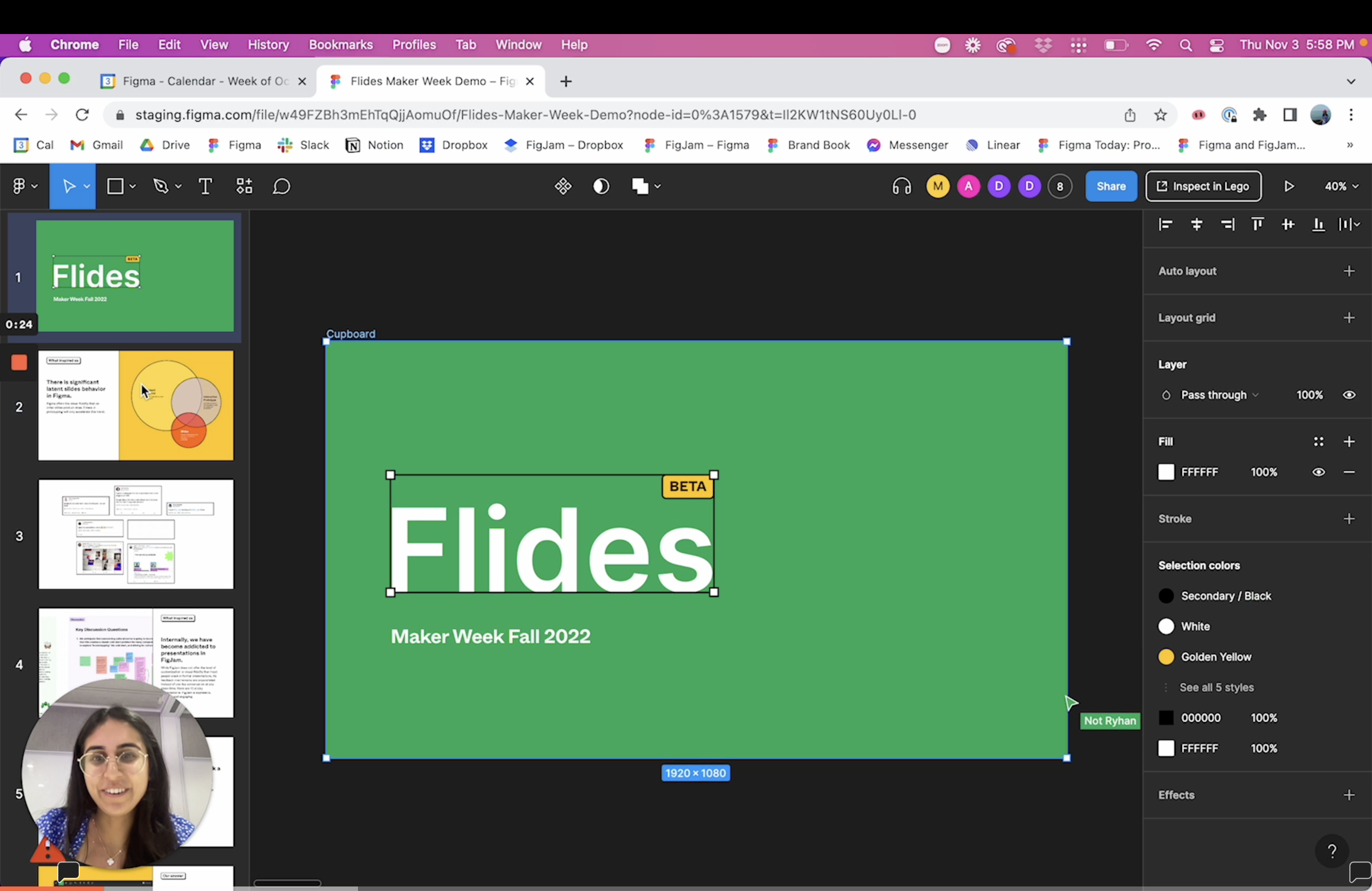
Task: Align bottom in the design panel
Action: point(1318,225)
